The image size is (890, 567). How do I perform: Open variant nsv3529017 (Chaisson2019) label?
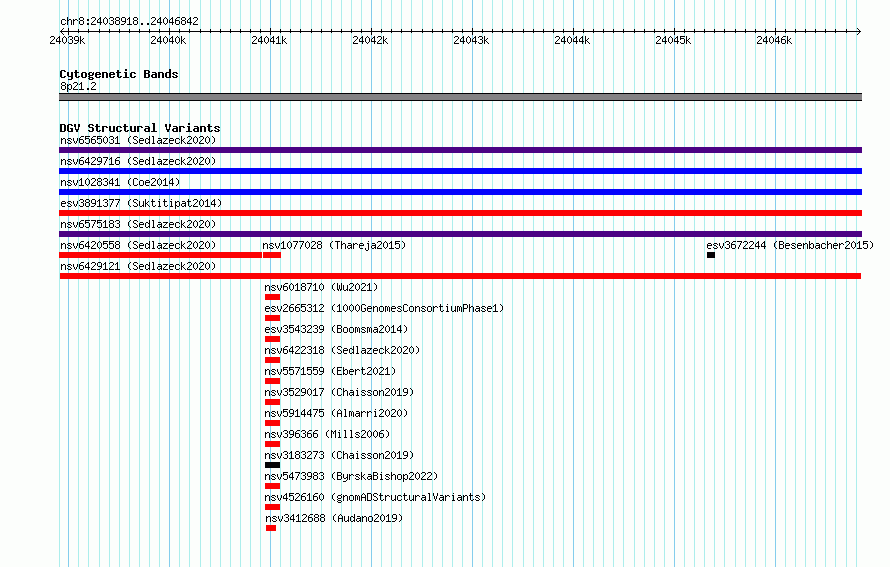[339, 392]
